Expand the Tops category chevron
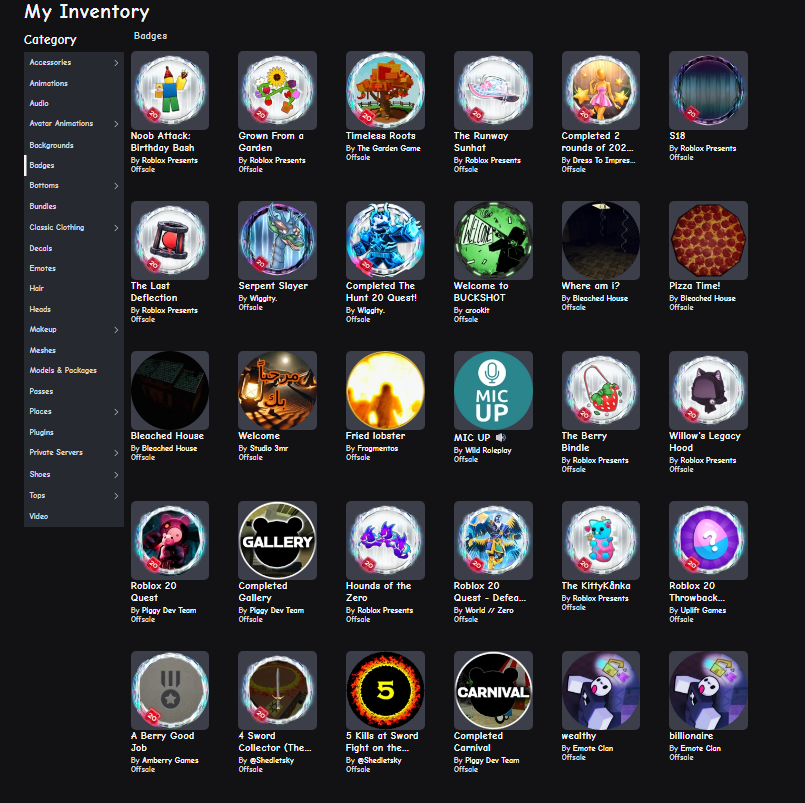This screenshot has height=803, width=805. pos(116,496)
